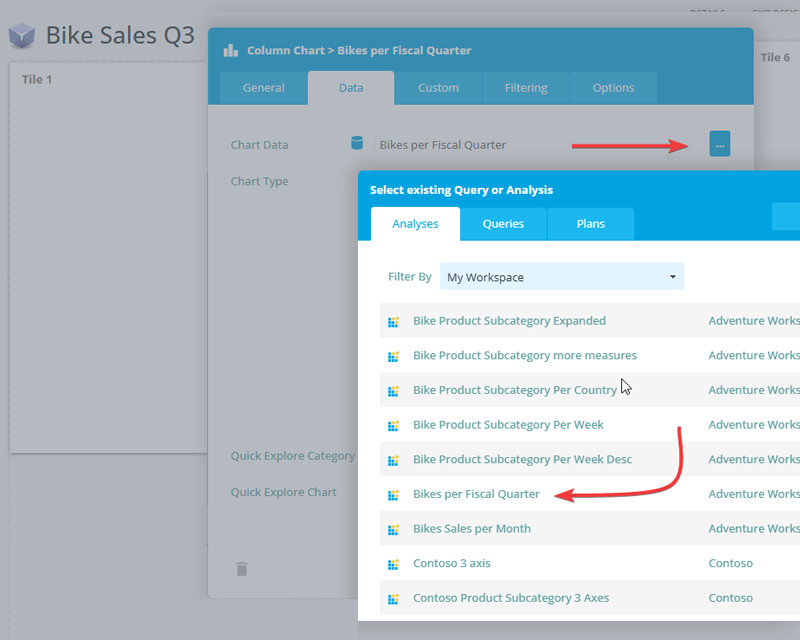Open the Plans tab
The height and width of the screenshot is (640, 800).
(x=590, y=224)
